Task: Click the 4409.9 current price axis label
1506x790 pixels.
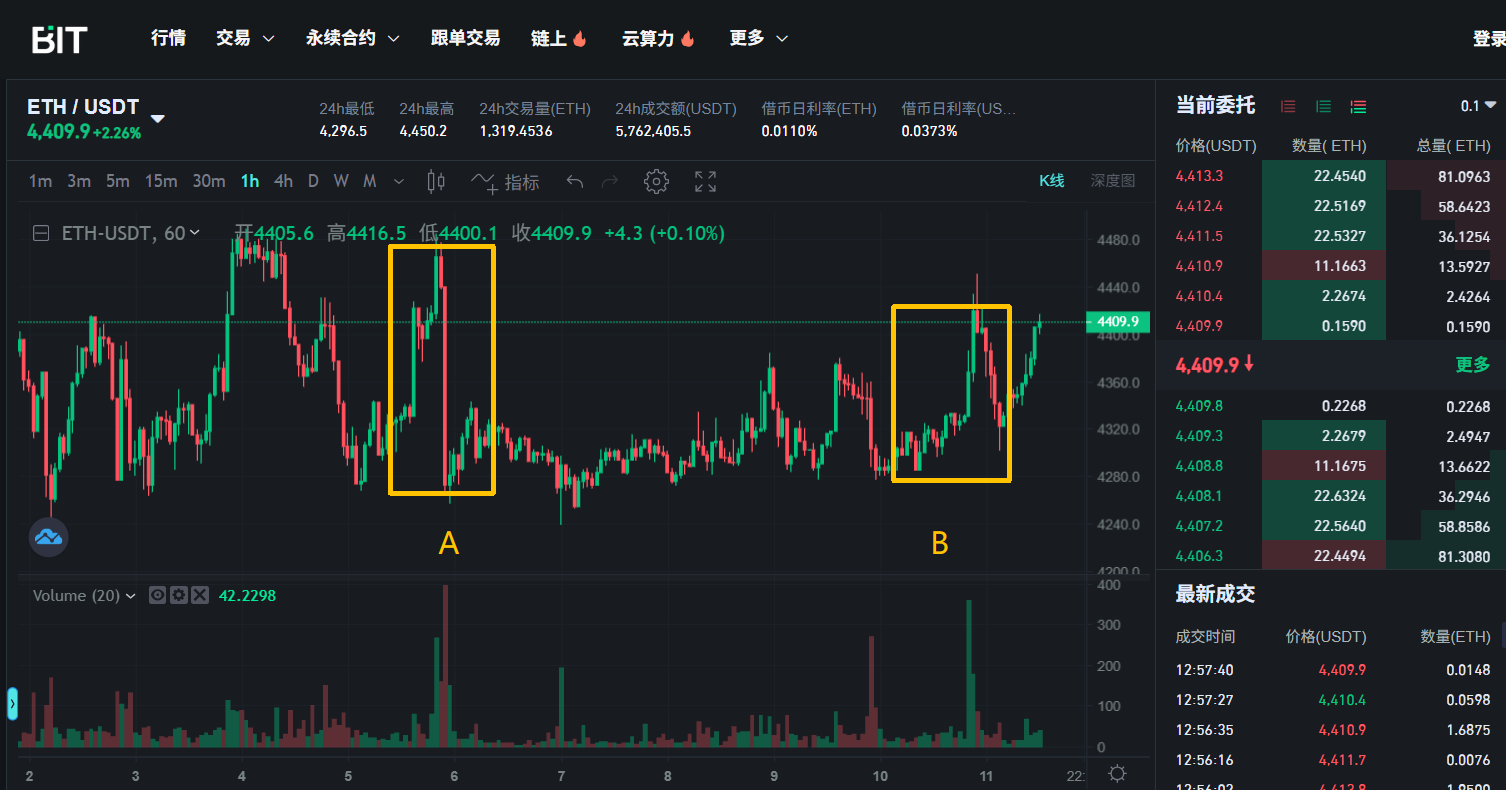Action: (1118, 322)
